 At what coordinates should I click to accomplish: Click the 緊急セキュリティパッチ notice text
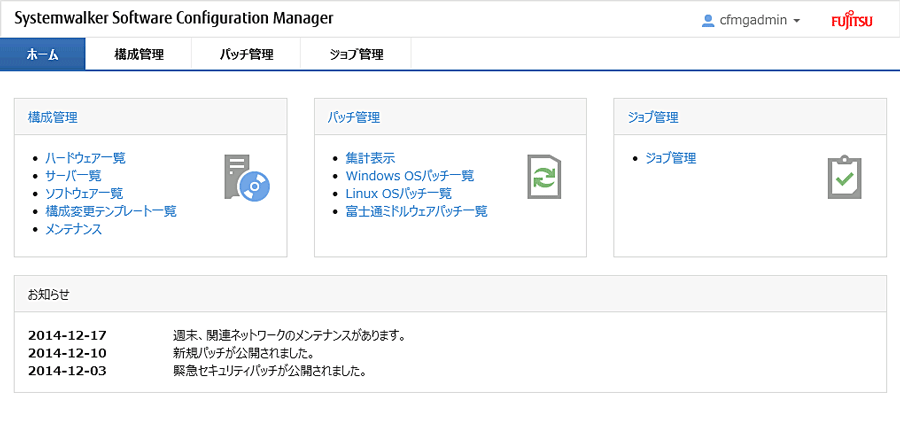(x=269, y=371)
